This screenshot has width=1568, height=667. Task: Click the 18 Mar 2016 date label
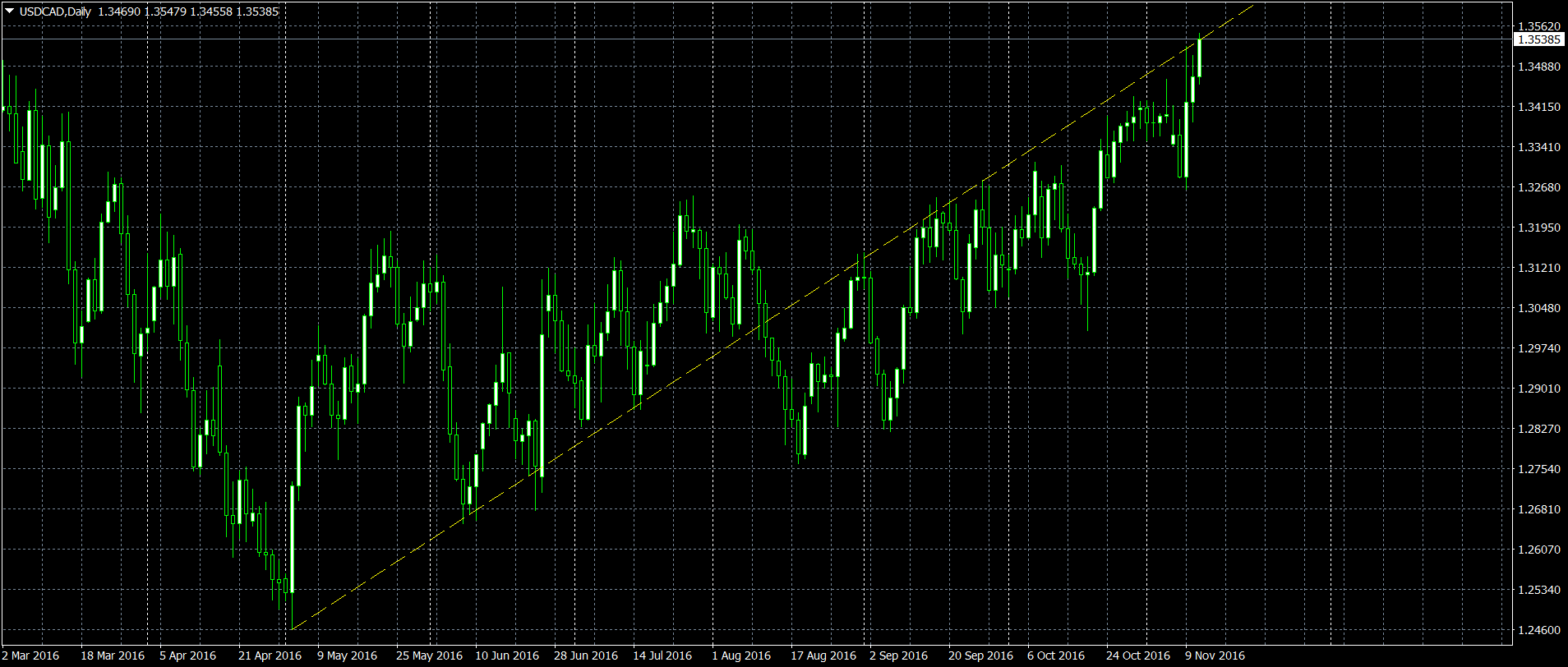click(x=113, y=655)
